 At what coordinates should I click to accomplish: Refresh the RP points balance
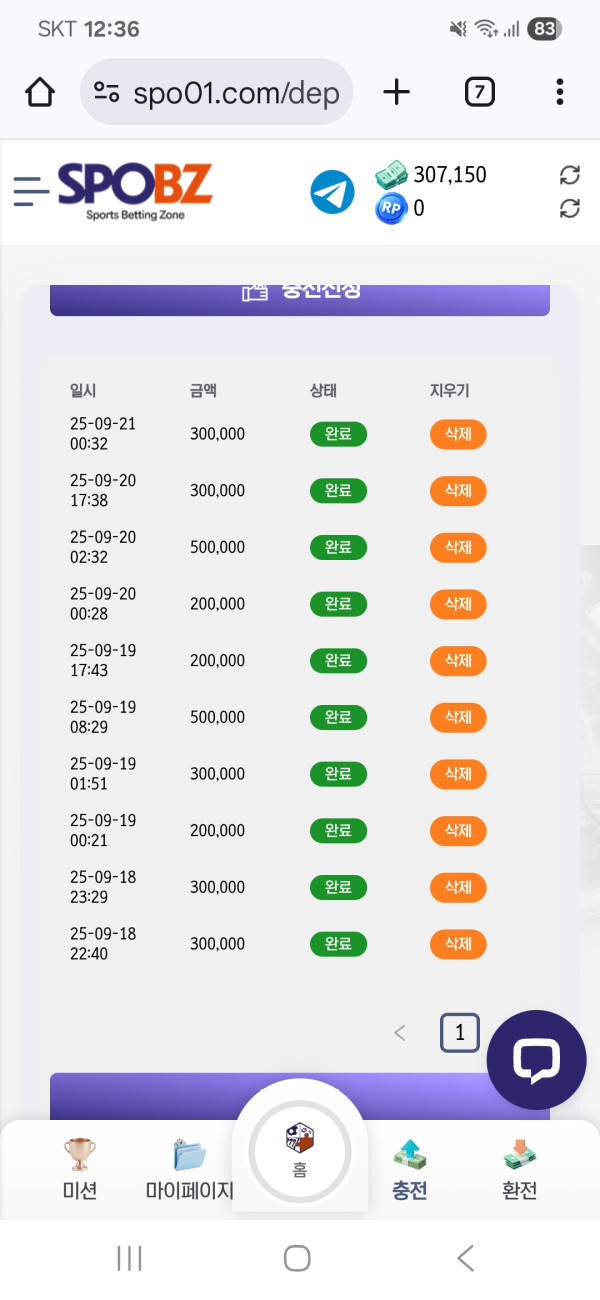tap(570, 208)
